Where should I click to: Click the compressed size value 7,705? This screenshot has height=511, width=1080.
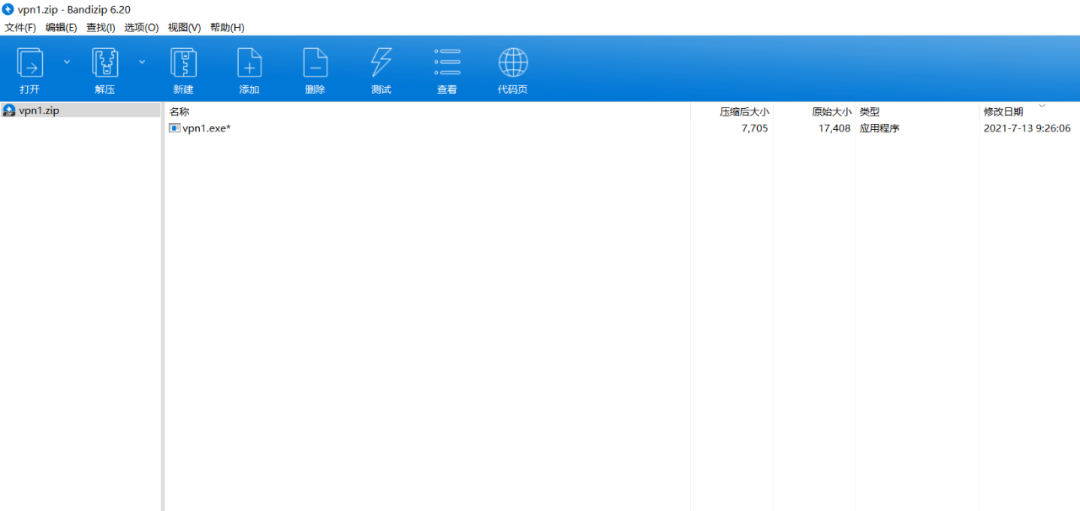coord(754,128)
